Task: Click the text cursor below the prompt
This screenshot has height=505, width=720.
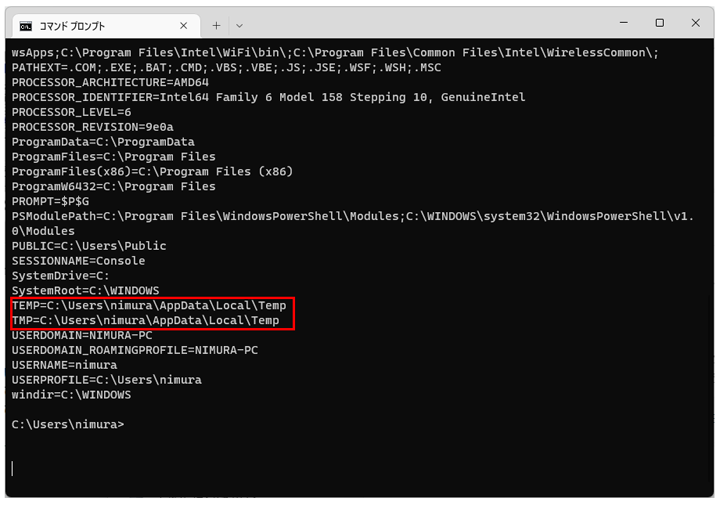Action: coord(12,468)
